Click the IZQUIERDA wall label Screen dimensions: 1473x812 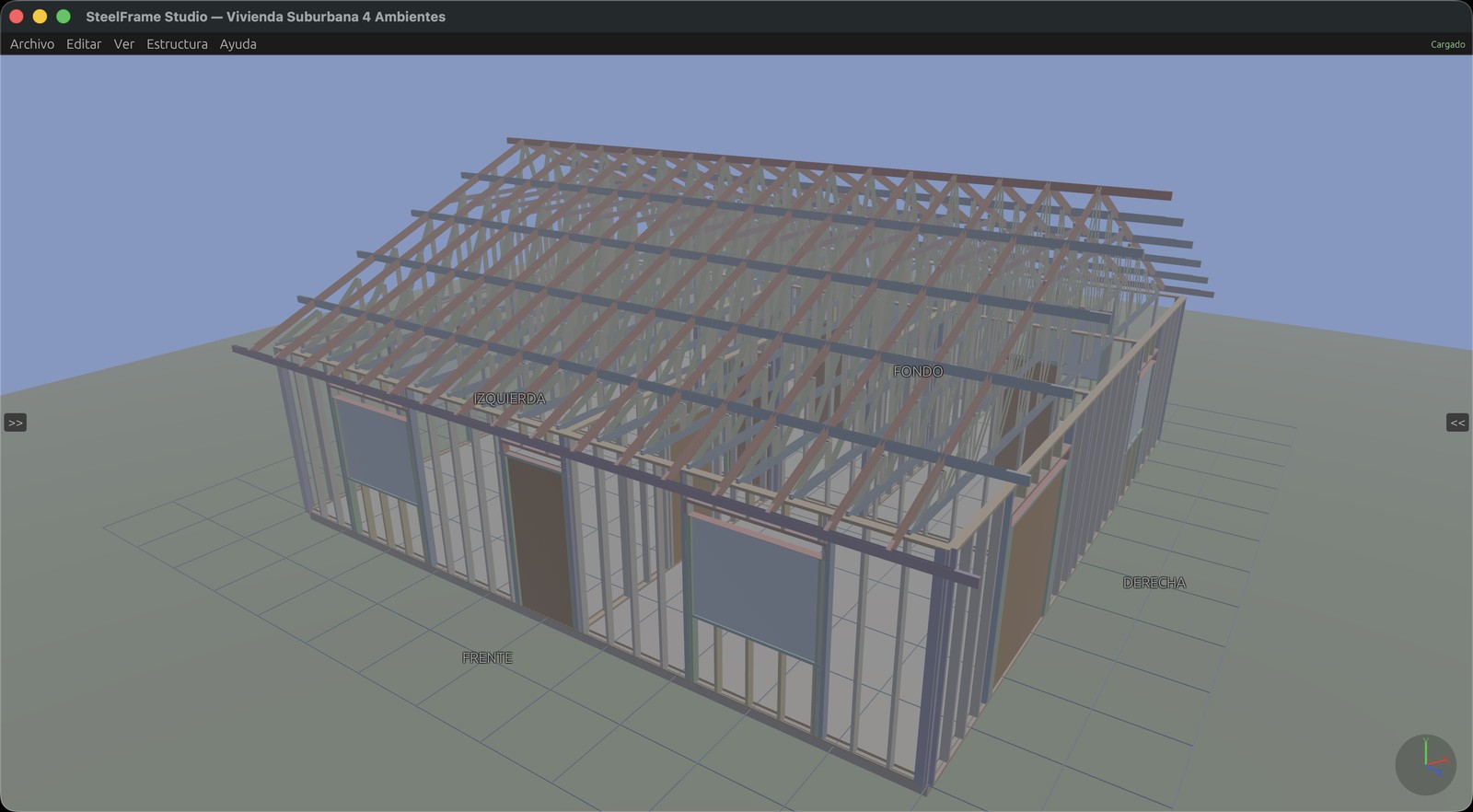509,399
